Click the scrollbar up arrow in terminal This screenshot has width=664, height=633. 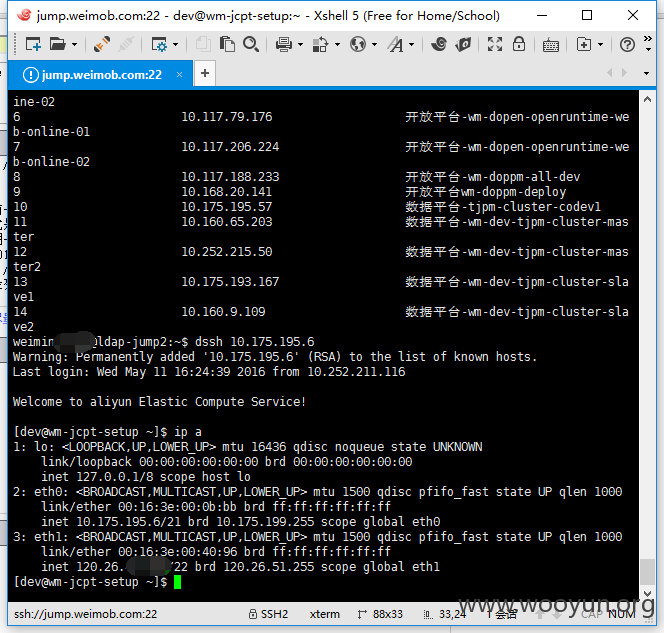[647, 100]
